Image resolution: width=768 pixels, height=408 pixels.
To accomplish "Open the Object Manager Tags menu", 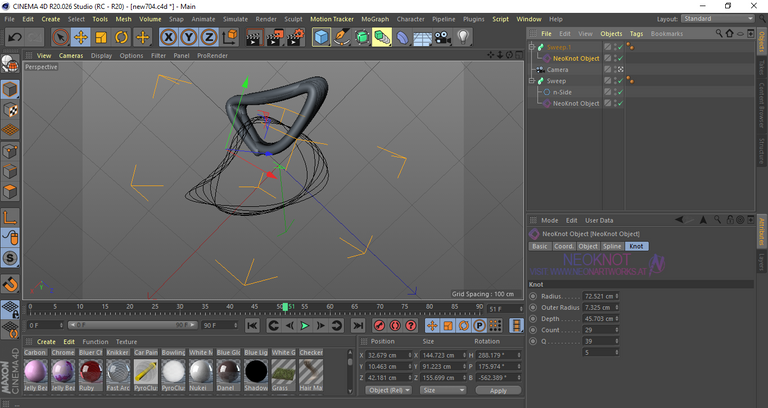I will tap(636, 34).
